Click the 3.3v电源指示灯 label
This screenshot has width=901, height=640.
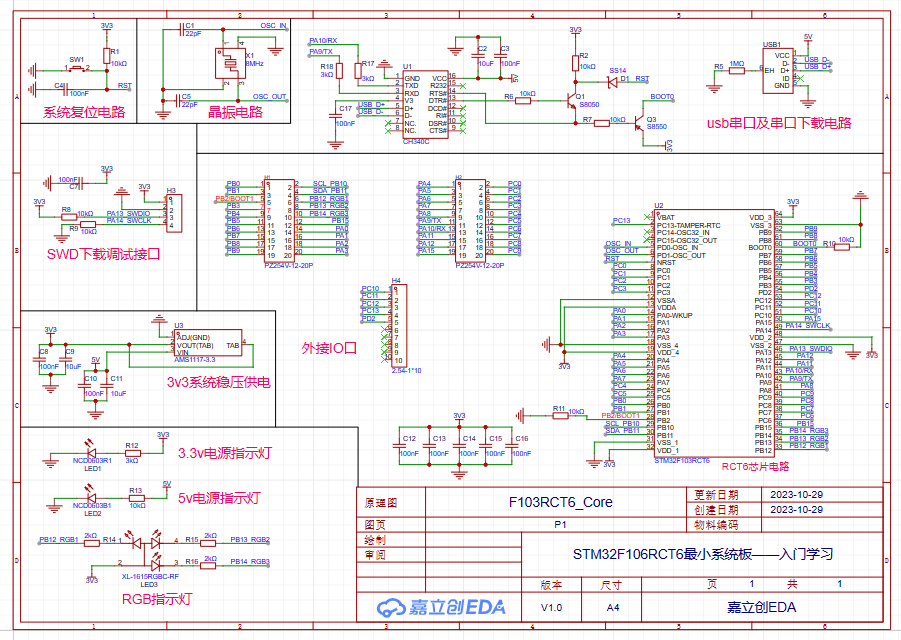(225, 453)
